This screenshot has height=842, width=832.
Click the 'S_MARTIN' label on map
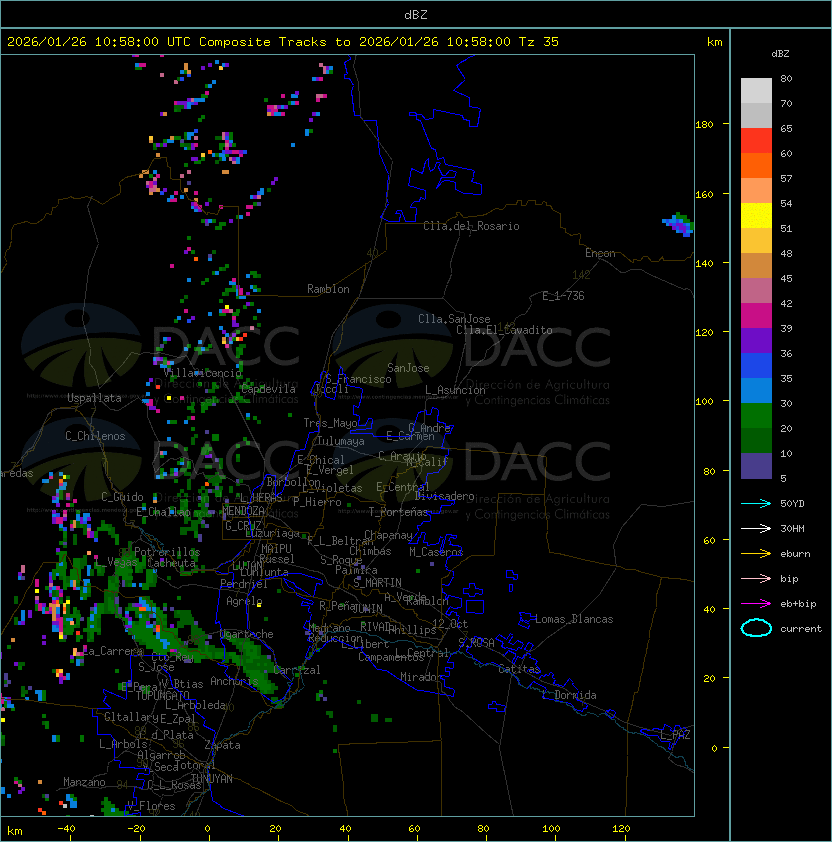377,583
